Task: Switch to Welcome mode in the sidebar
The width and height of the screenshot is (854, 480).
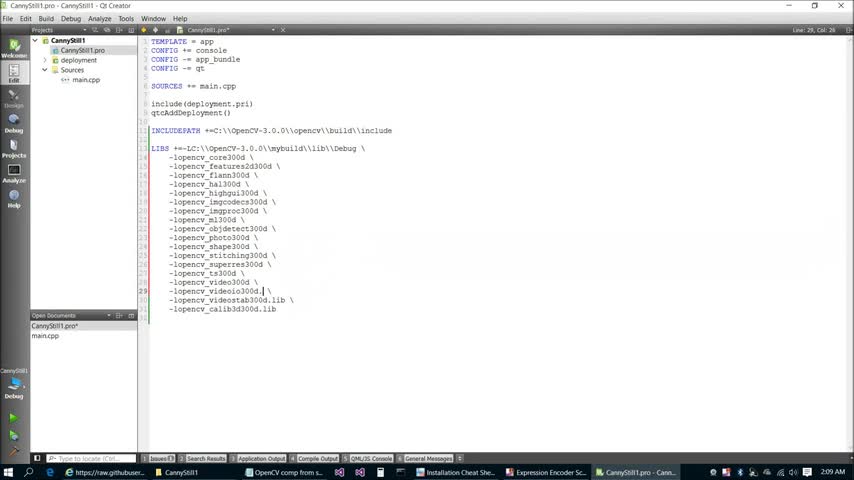Action: point(14,48)
